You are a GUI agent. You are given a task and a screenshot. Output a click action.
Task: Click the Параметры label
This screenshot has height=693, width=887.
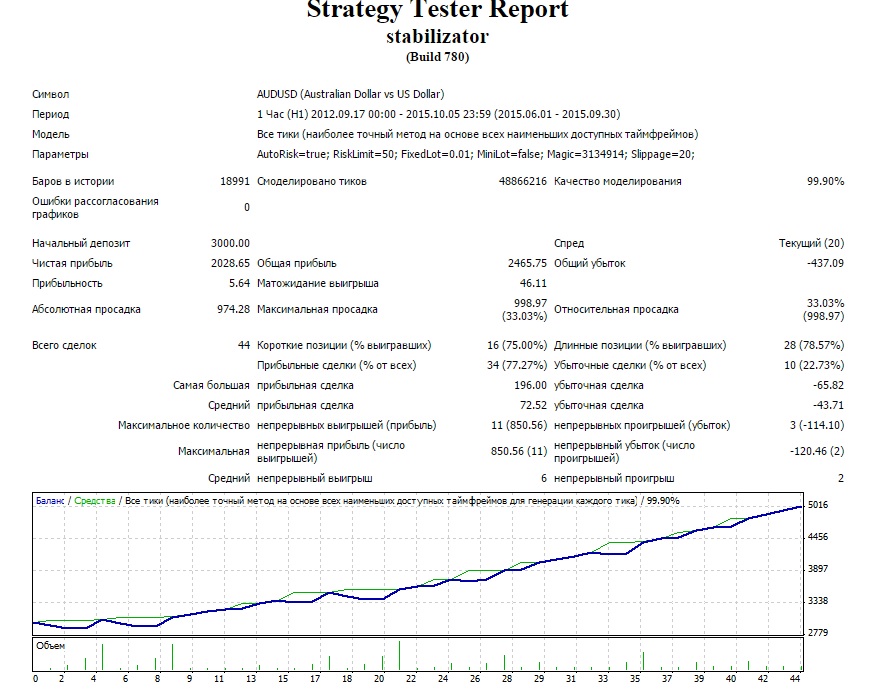(x=60, y=154)
